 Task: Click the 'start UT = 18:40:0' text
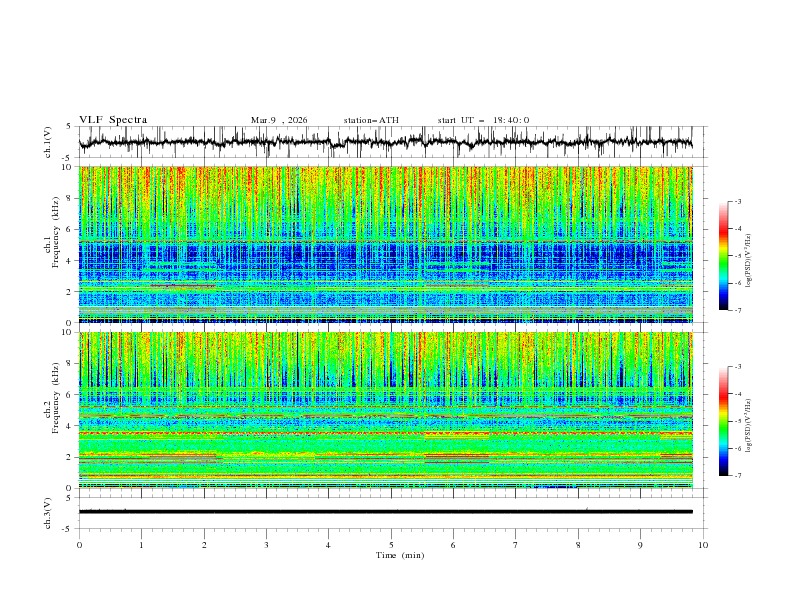[483, 120]
